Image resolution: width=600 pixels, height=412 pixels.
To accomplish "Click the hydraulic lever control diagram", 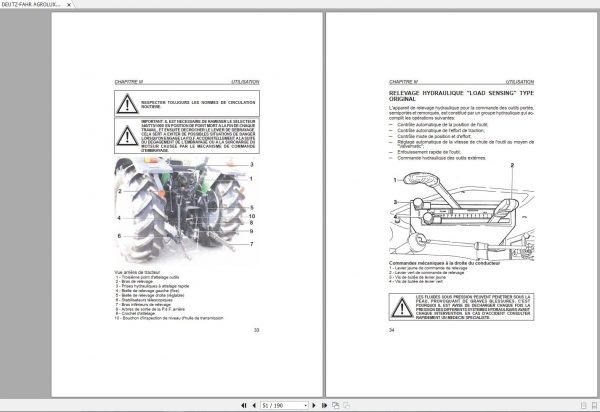I will point(461,212).
